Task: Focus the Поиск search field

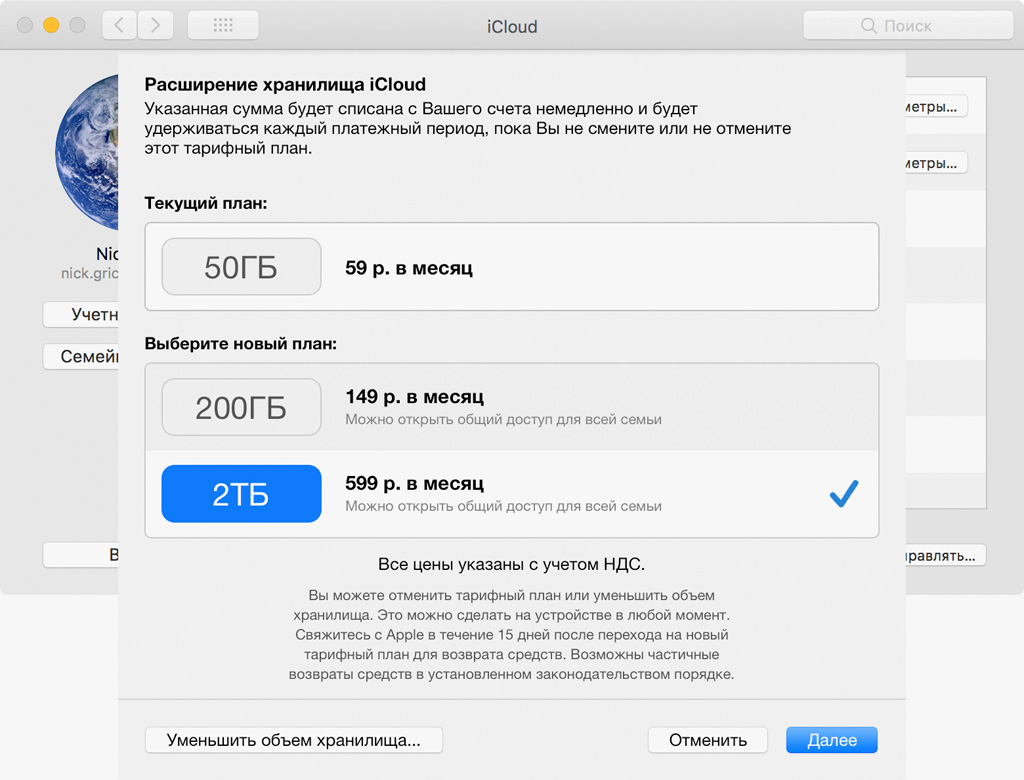Action: point(908,25)
